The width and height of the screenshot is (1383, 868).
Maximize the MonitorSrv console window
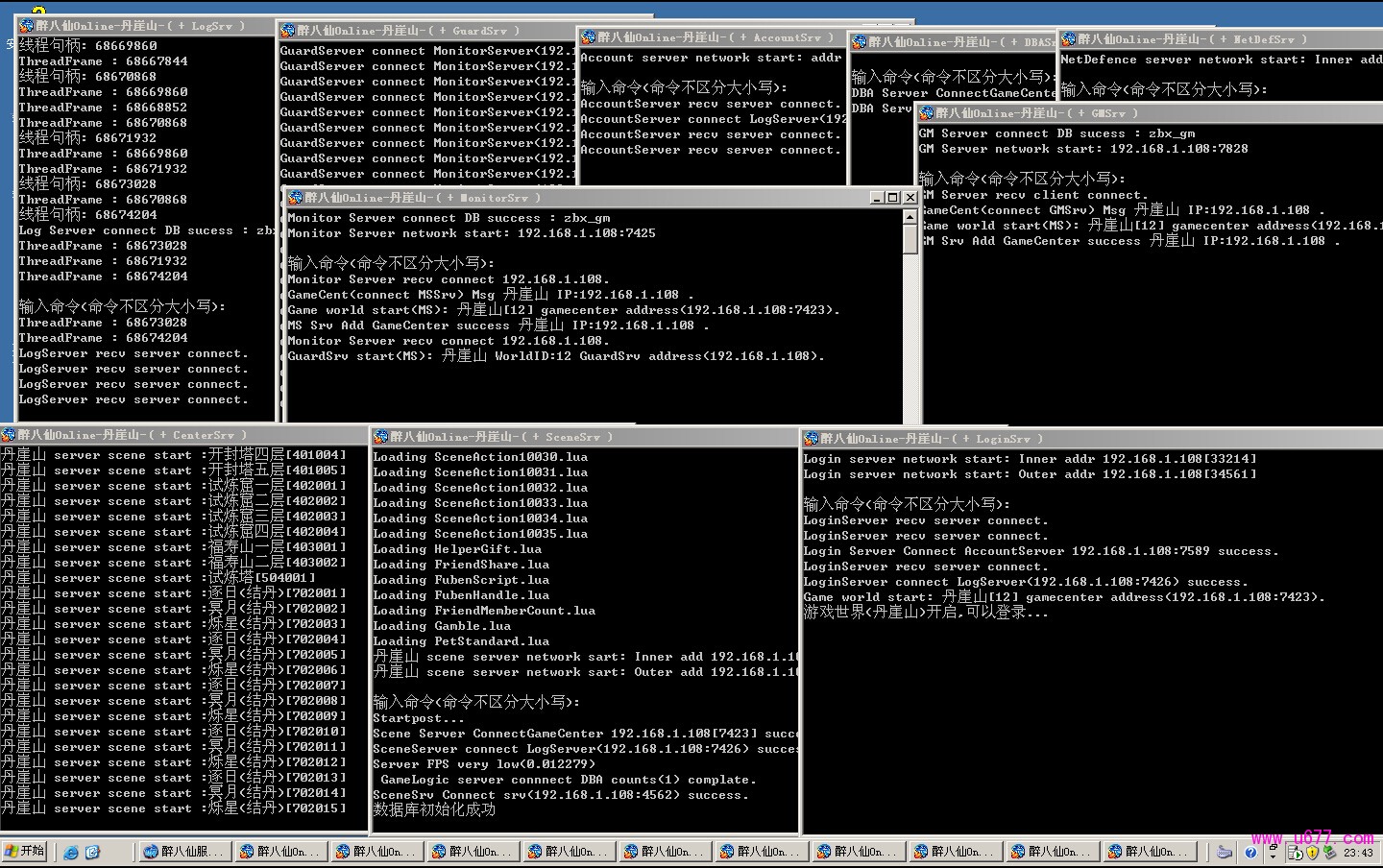click(x=892, y=198)
